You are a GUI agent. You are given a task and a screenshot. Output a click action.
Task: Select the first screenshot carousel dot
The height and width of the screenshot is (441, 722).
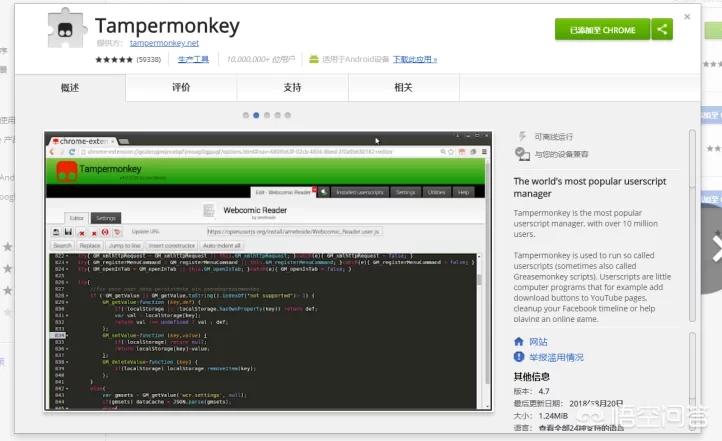tap(246, 115)
